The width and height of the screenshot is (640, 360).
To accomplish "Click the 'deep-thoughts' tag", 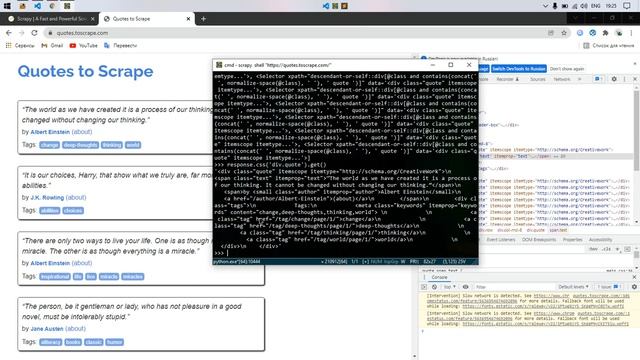I will coord(80,145).
